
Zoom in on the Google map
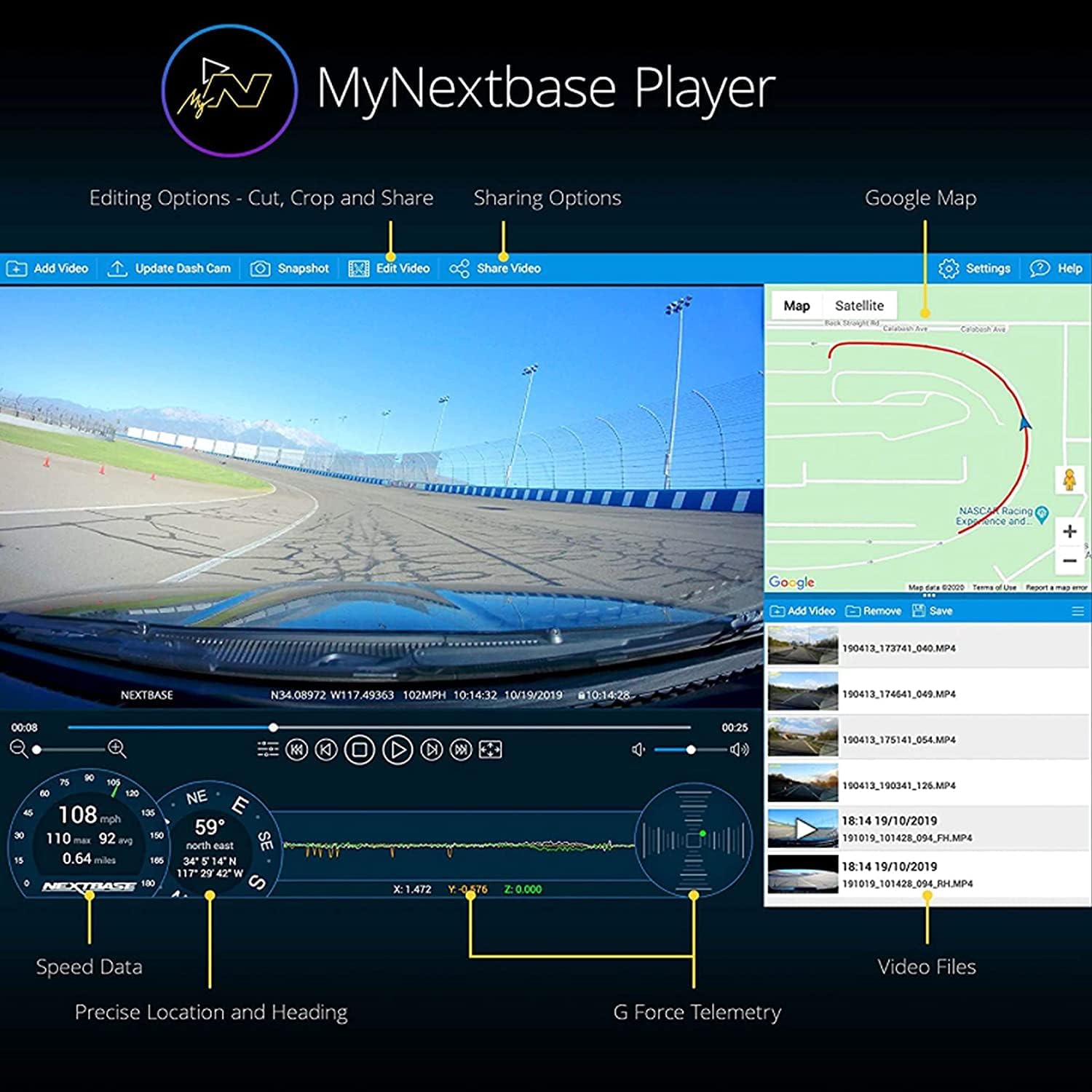coord(1069,531)
